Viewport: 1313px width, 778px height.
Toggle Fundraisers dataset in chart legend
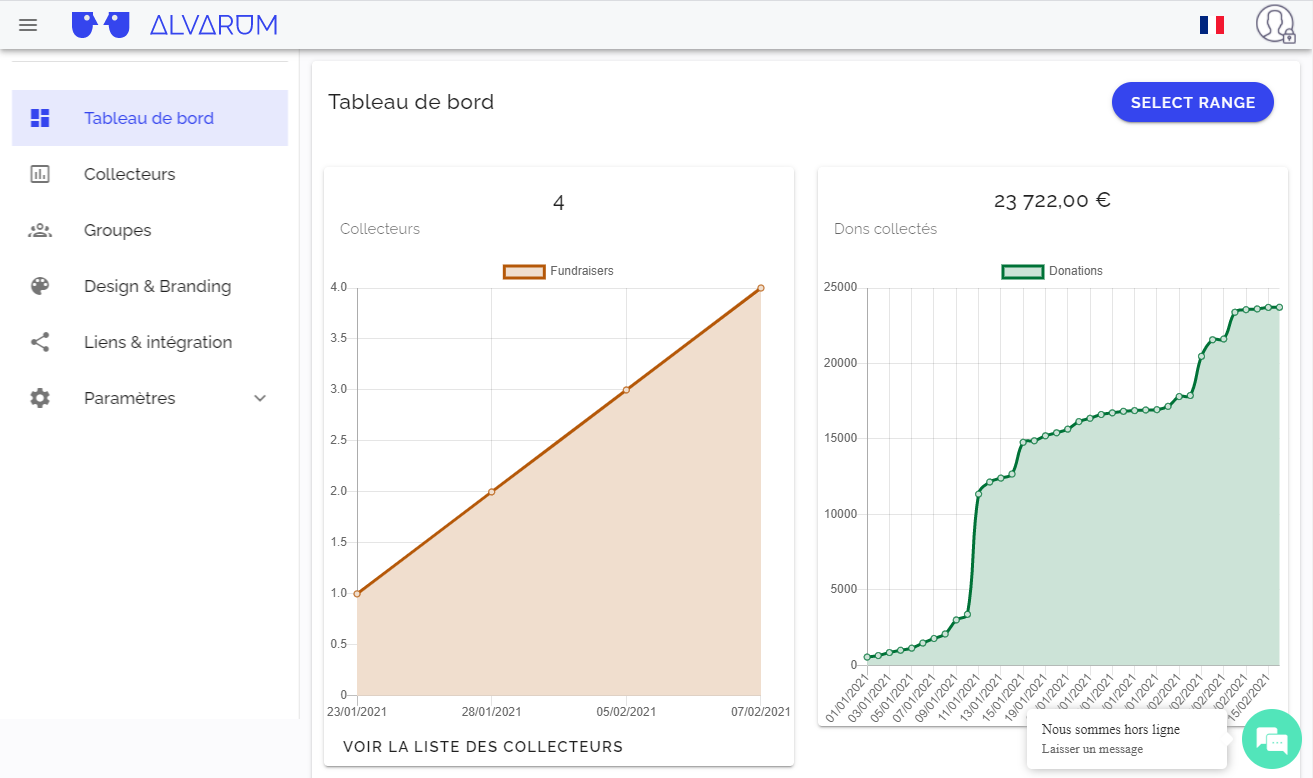point(558,271)
